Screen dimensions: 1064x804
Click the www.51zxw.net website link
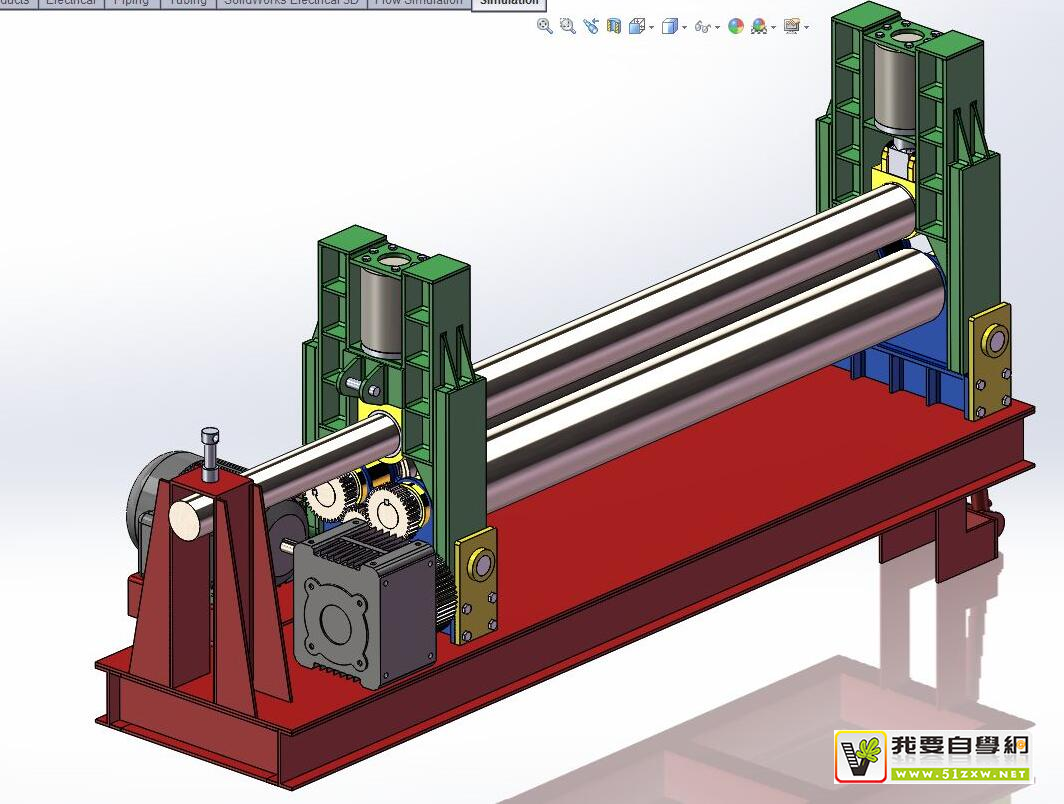tap(959, 773)
